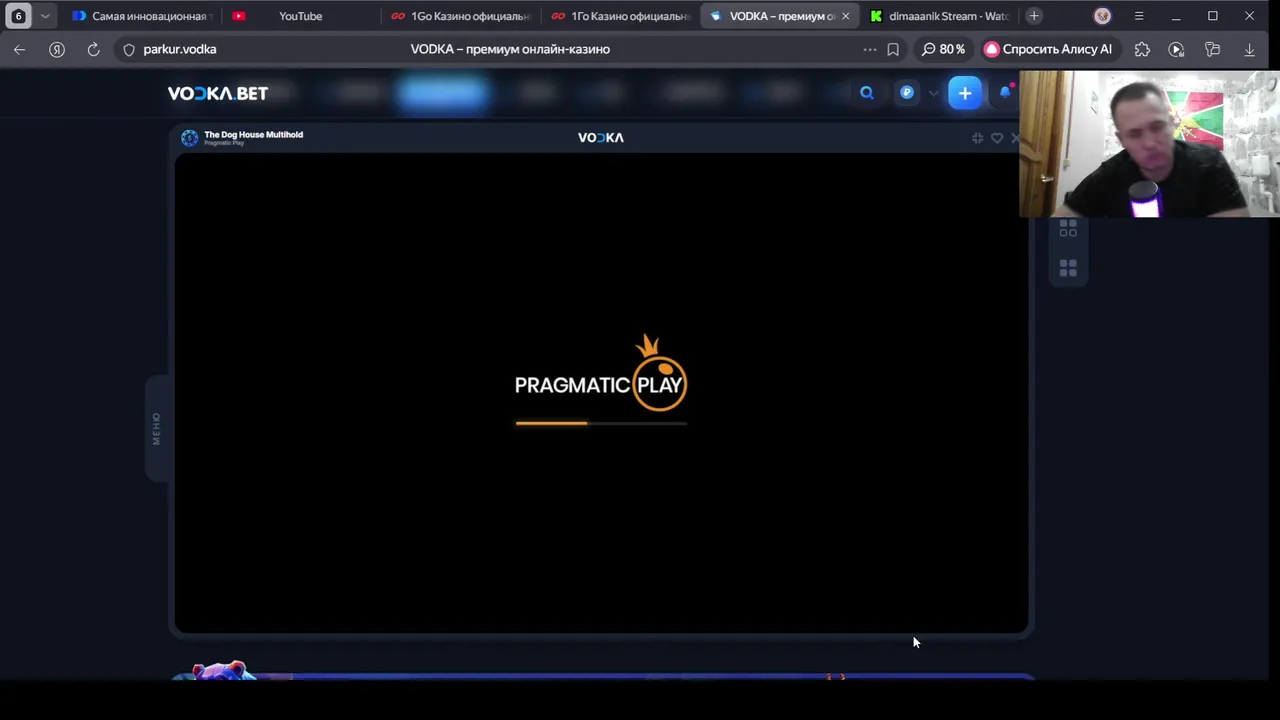Open the collections toolbar icon
This screenshot has width=1280, height=720.
[1213, 49]
